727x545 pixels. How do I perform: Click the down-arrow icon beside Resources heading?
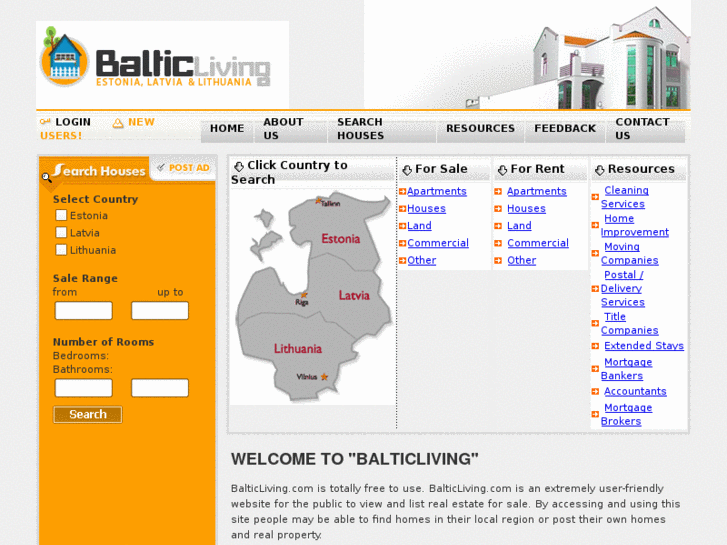point(599,170)
